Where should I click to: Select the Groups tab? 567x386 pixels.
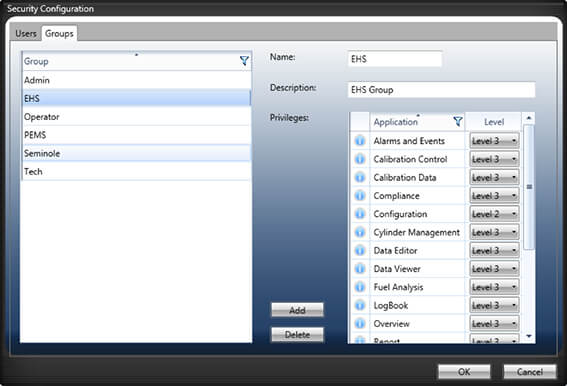click(59, 34)
